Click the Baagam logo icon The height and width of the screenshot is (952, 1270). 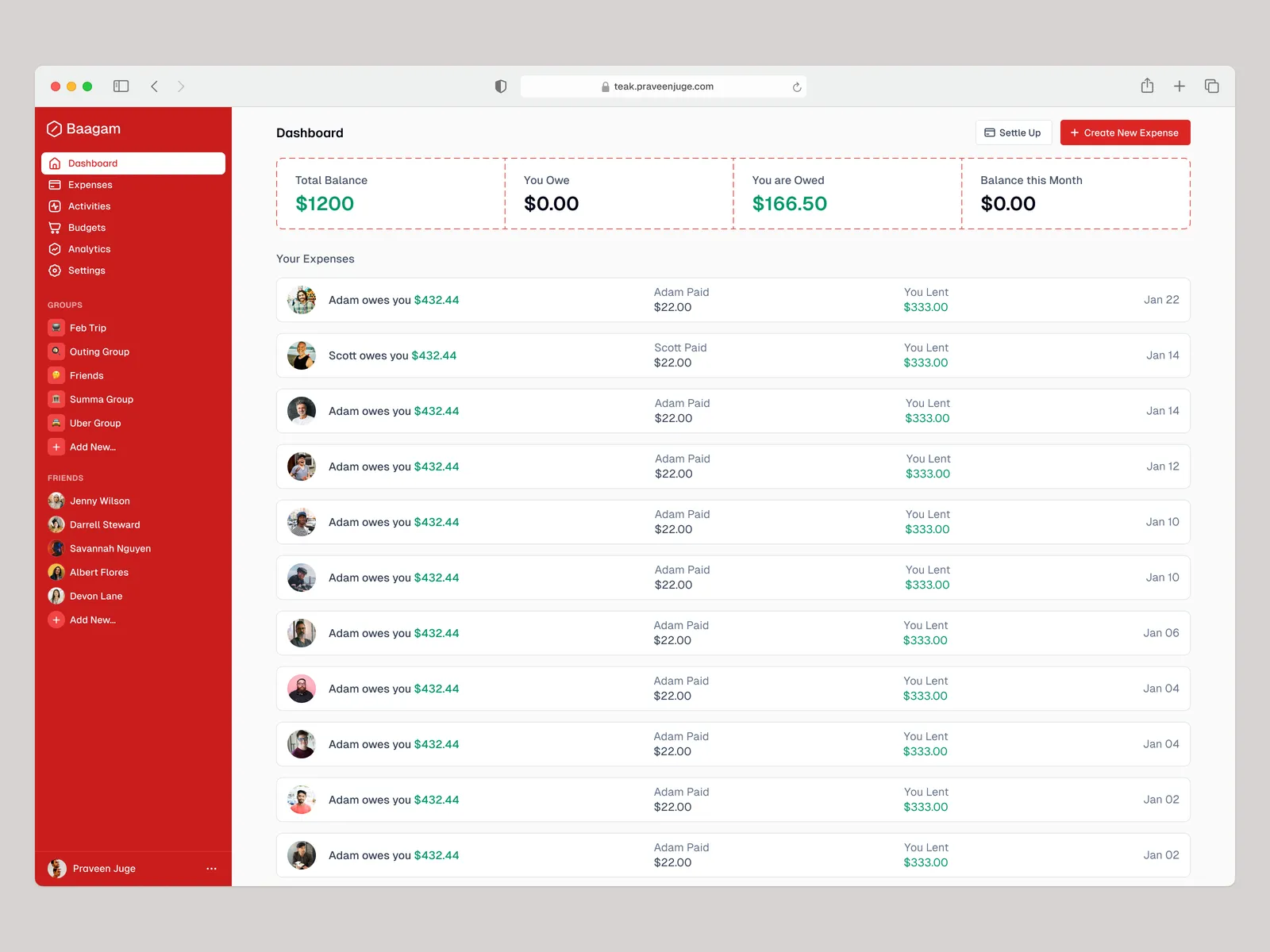coord(54,129)
